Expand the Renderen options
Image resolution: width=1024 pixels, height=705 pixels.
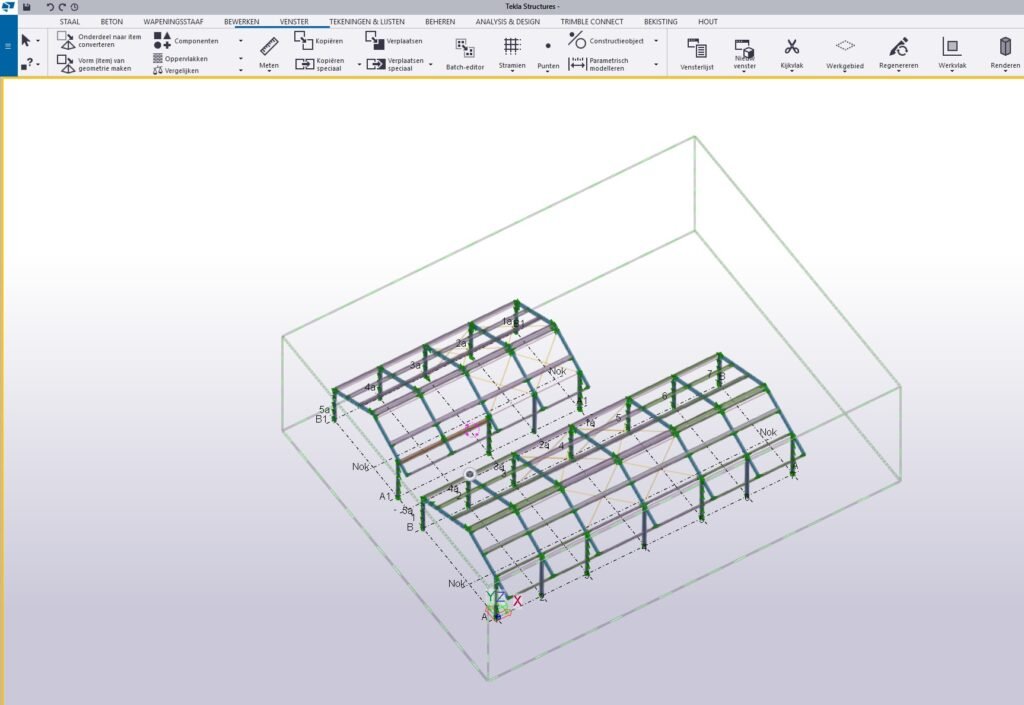(1005, 72)
